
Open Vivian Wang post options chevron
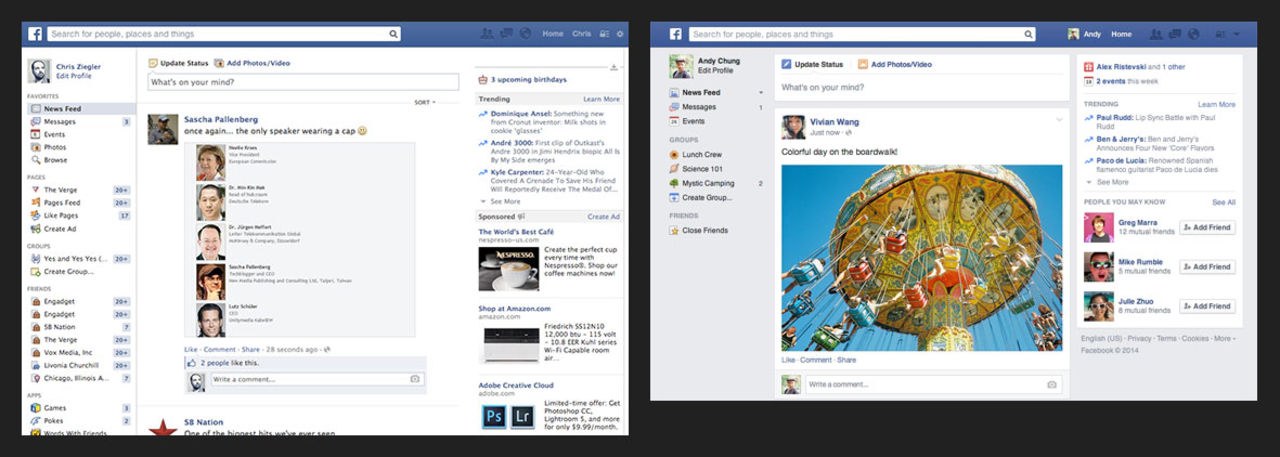pos(1058,120)
